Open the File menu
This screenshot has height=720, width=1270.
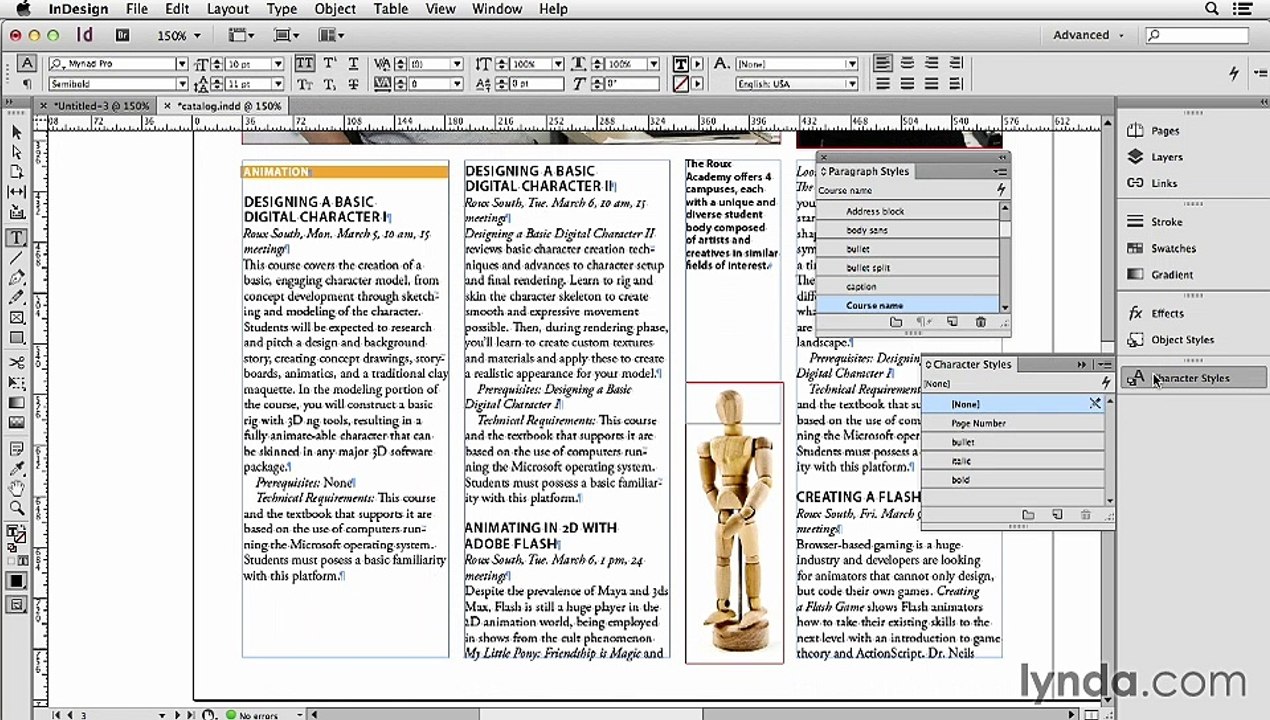136,9
